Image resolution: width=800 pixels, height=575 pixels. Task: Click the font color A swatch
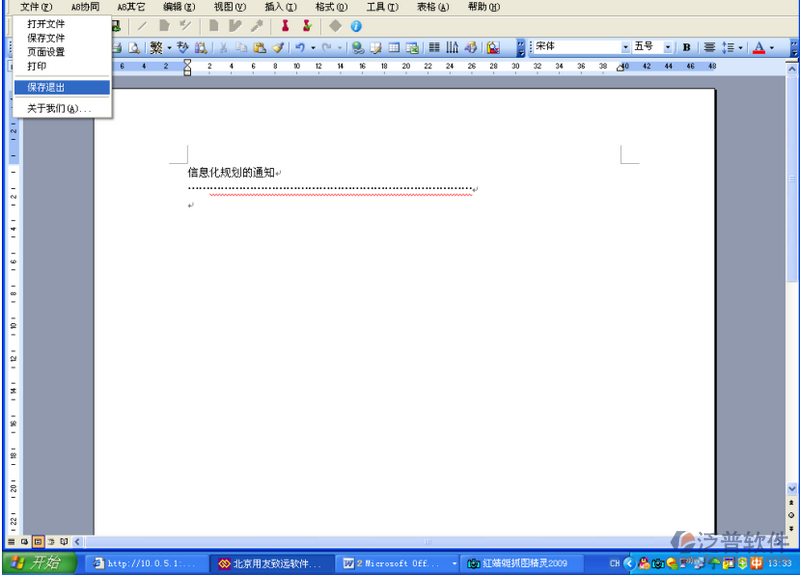[x=758, y=47]
